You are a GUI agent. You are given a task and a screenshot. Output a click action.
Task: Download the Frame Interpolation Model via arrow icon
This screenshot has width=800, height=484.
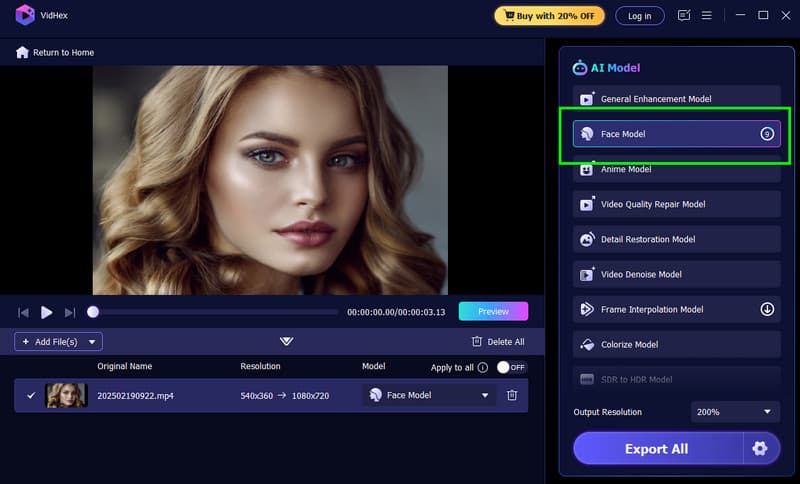(767, 309)
